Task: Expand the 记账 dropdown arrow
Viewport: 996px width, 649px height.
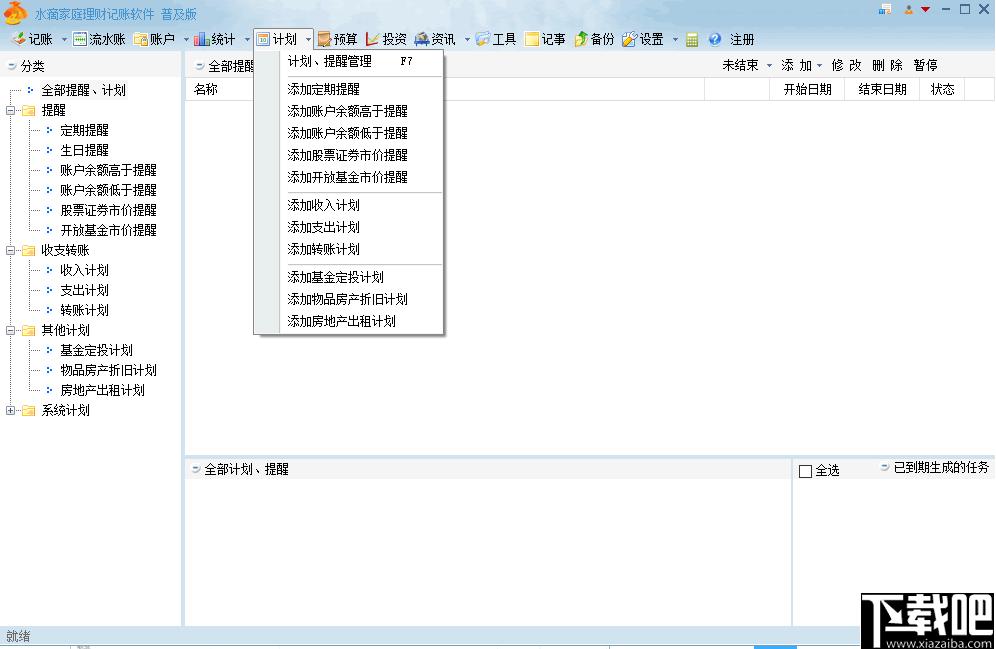Action: [64, 39]
